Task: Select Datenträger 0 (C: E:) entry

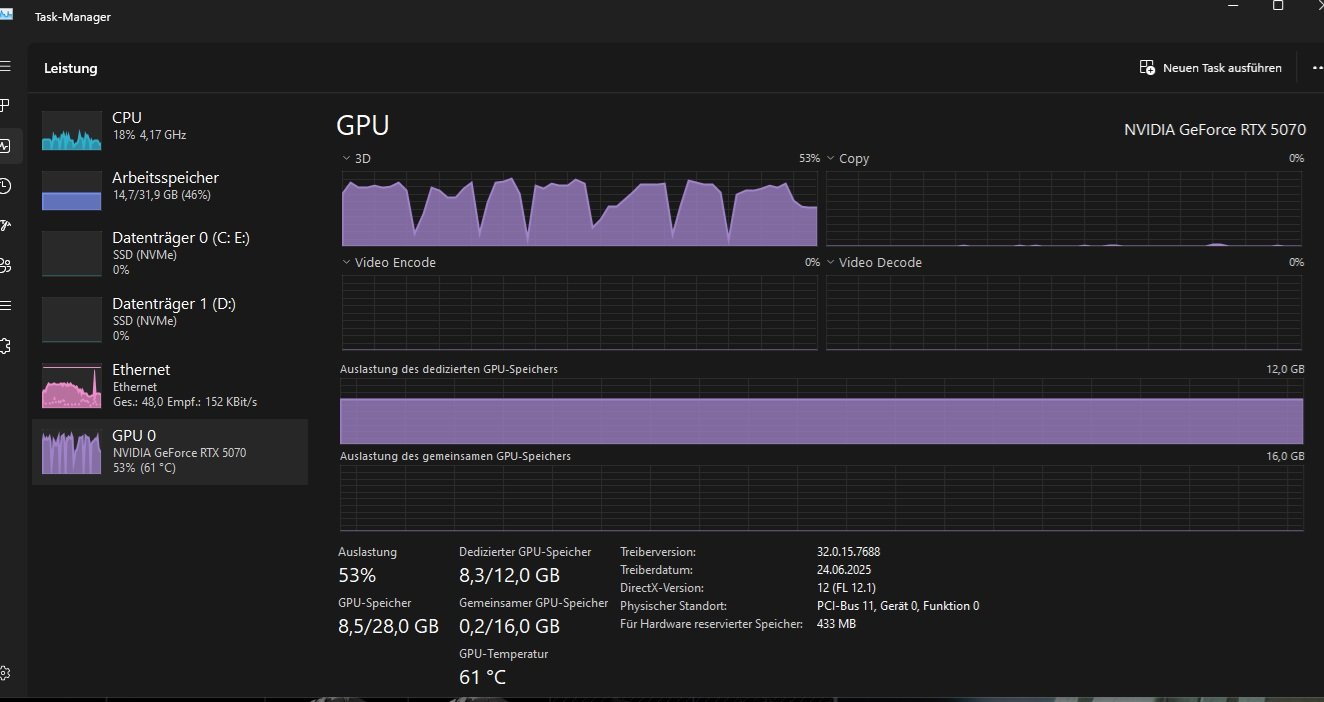Action: [170, 252]
